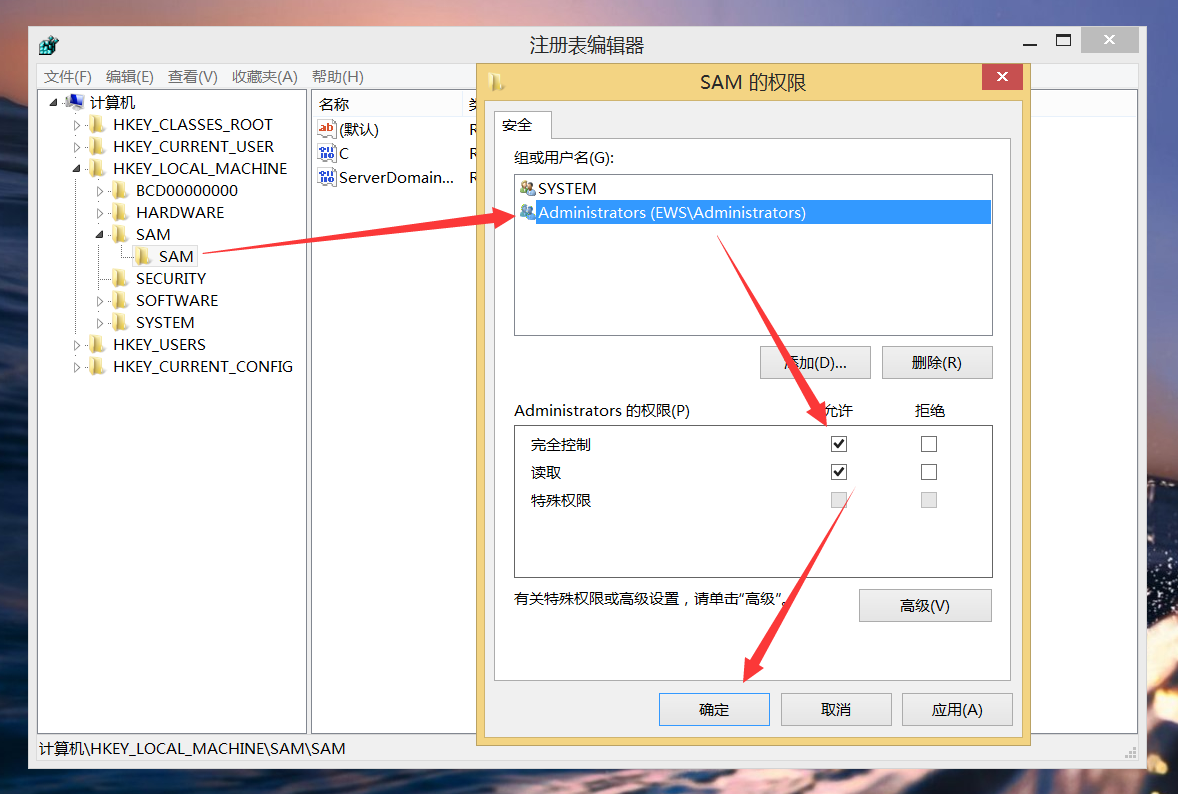Maximize the 注册表编辑器 window
This screenshot has width=1178, height=794.
pyautogui.click(x=1063, y=41)
